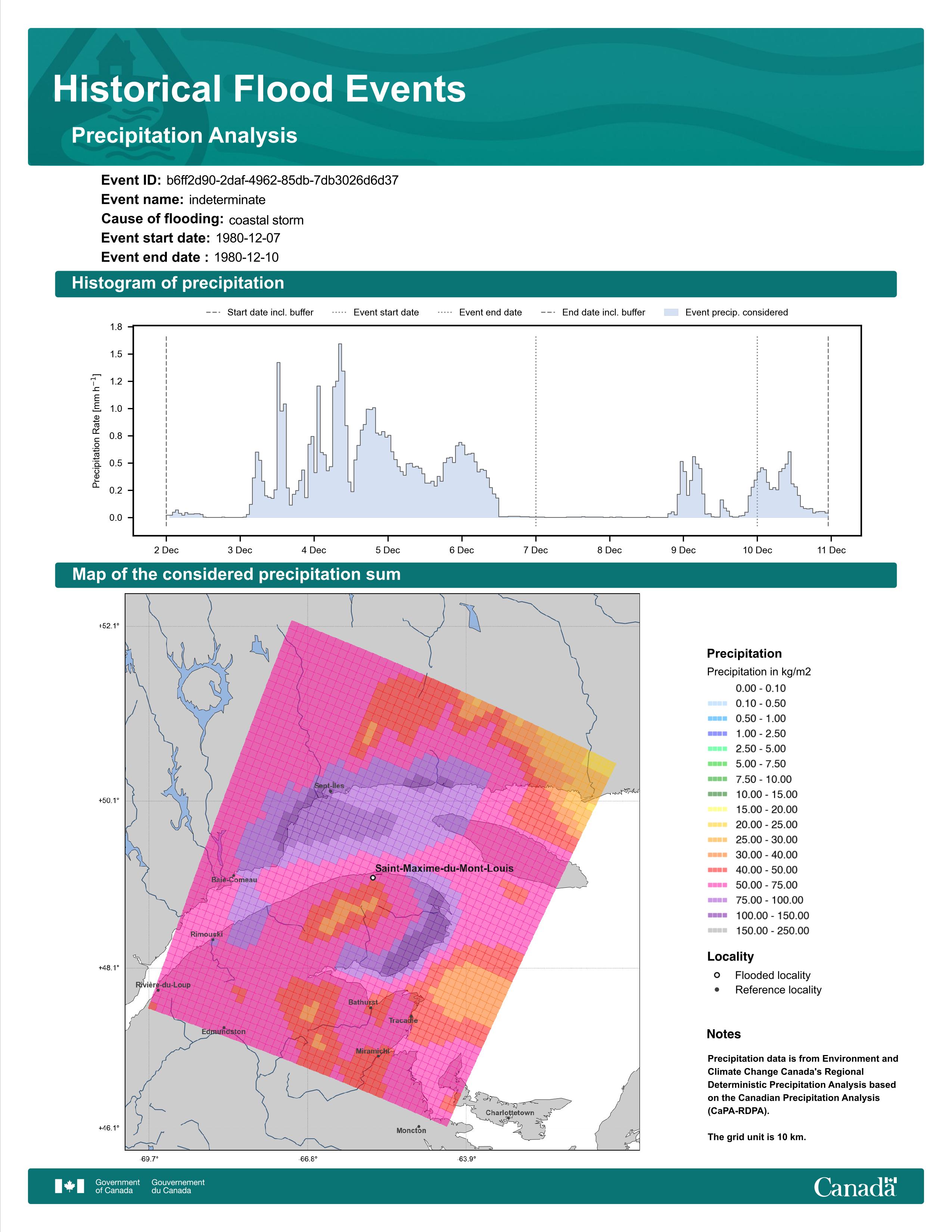The height and width of the screenshot is (1232, 952).
Task: Click the 1.8 y-axis tick label
Action: [116, 327]
